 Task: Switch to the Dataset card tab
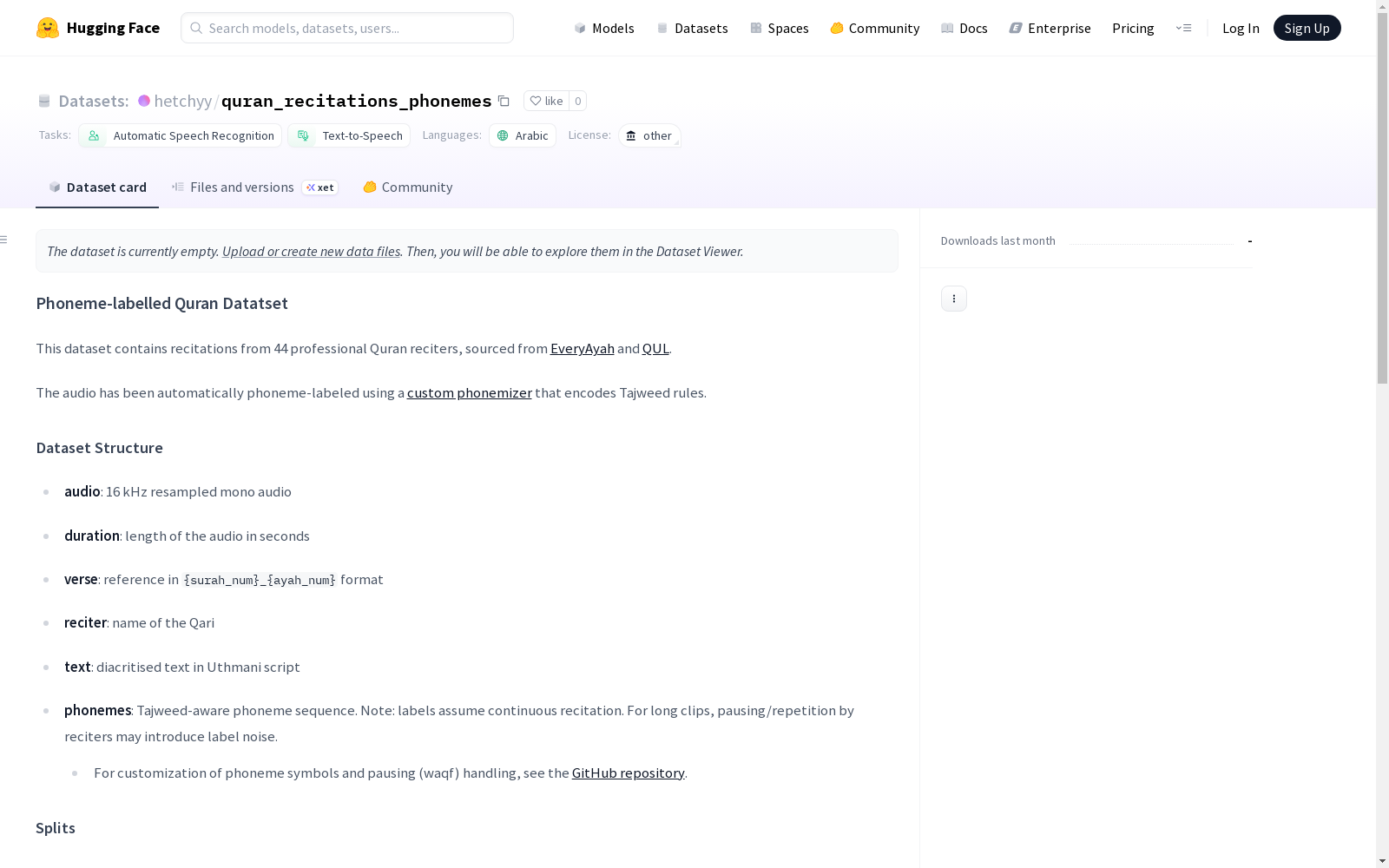click(97, 187)
